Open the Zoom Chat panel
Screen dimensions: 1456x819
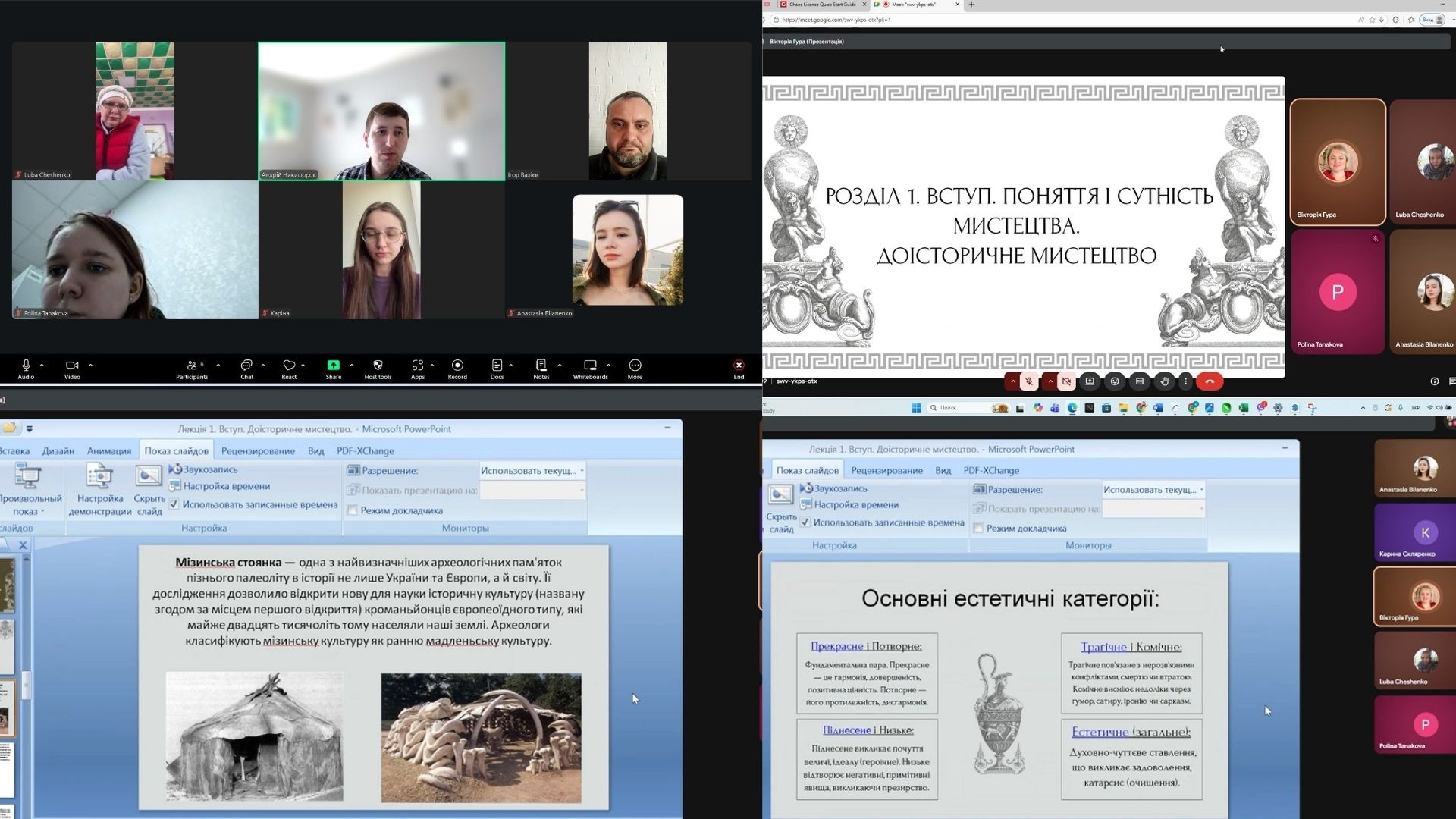tap(246, 366)
